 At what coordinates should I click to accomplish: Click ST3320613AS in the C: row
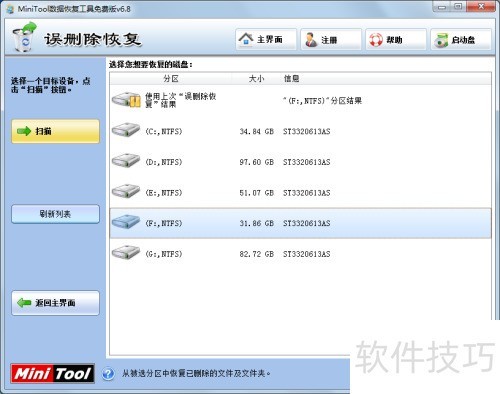[x=307, y=131]
